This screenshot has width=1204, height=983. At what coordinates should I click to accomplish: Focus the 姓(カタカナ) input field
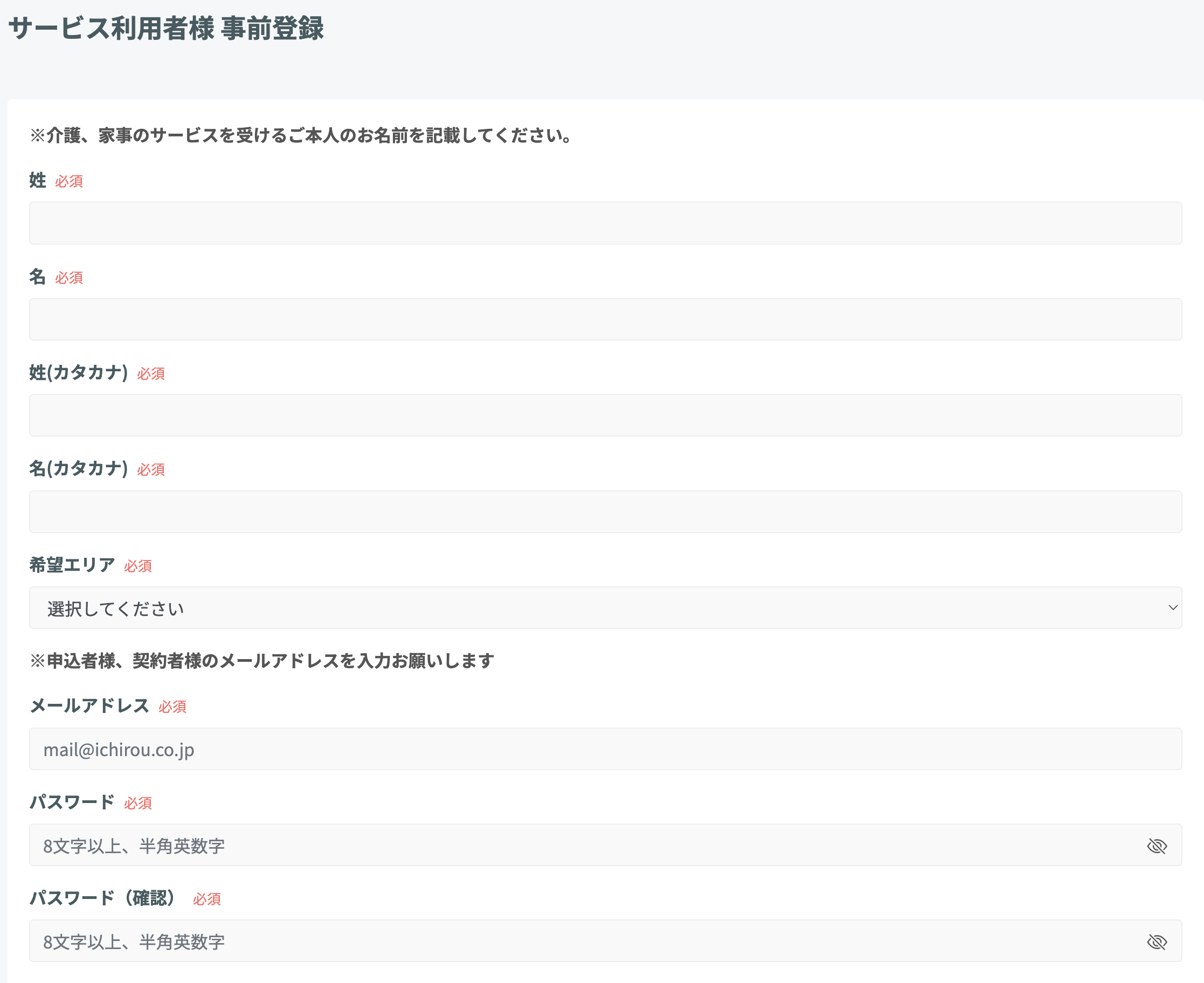[605, 415]
